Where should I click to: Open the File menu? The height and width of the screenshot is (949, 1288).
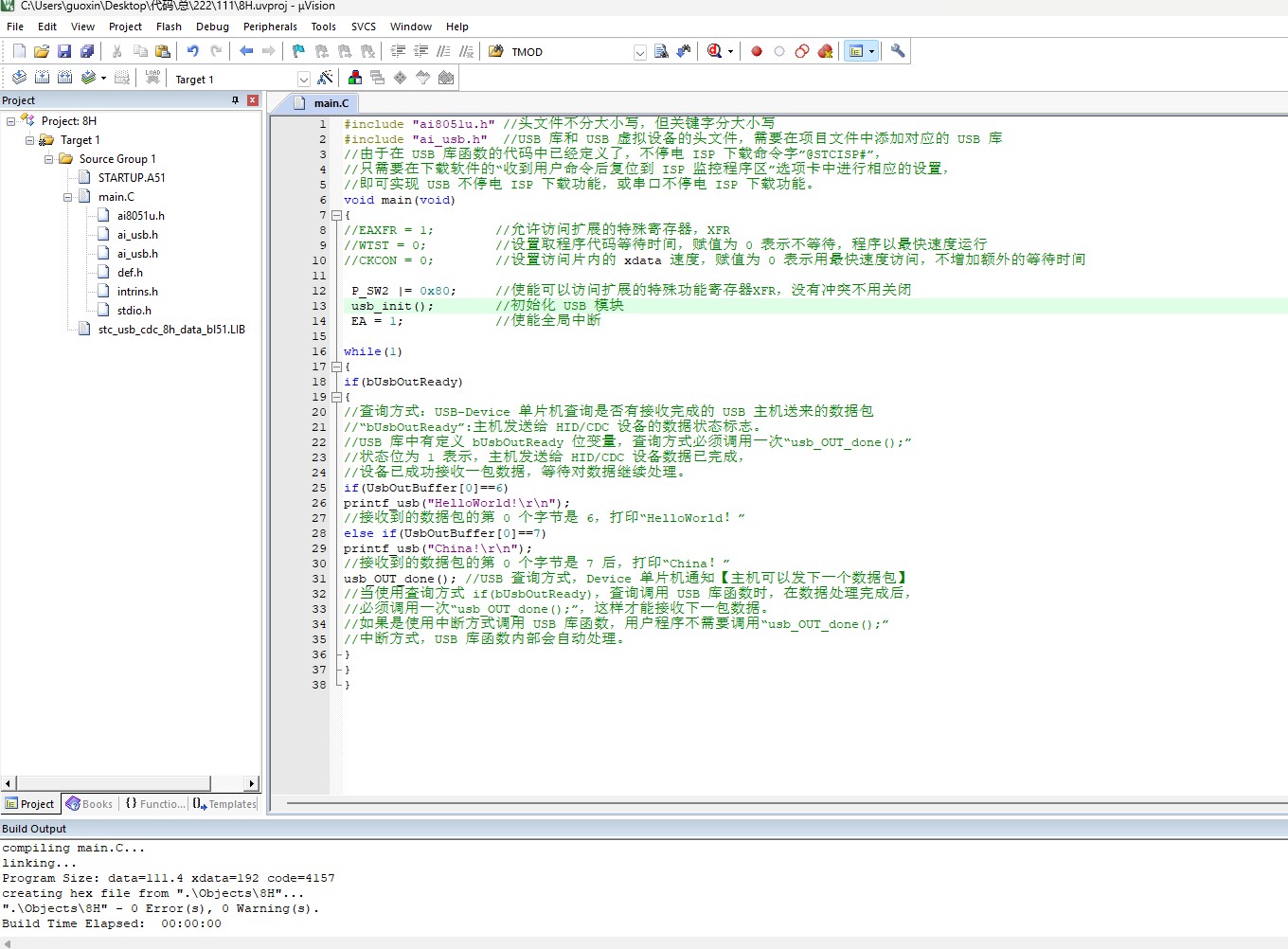[15, 27]
